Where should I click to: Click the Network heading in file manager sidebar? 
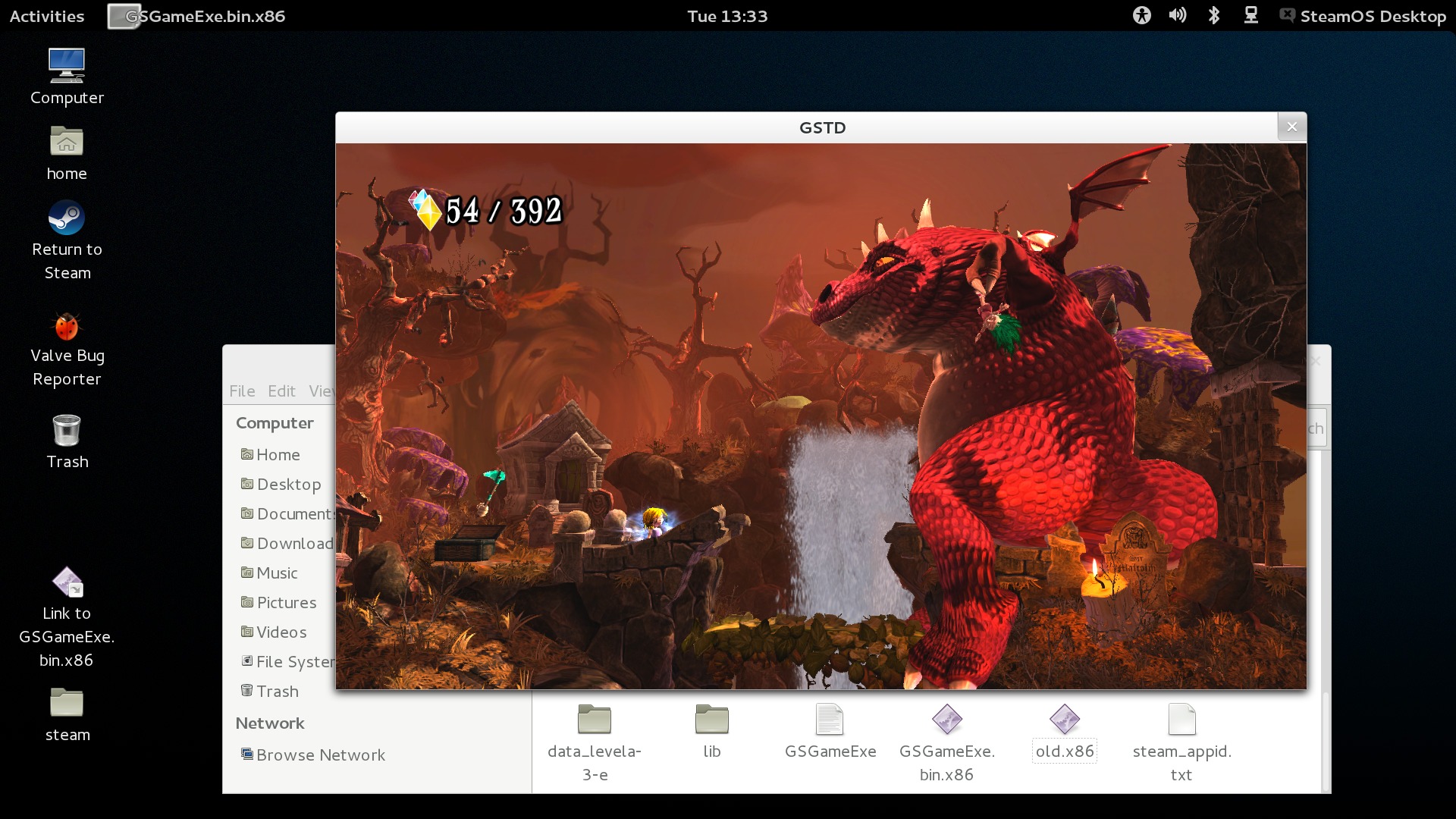coord(270,723)
